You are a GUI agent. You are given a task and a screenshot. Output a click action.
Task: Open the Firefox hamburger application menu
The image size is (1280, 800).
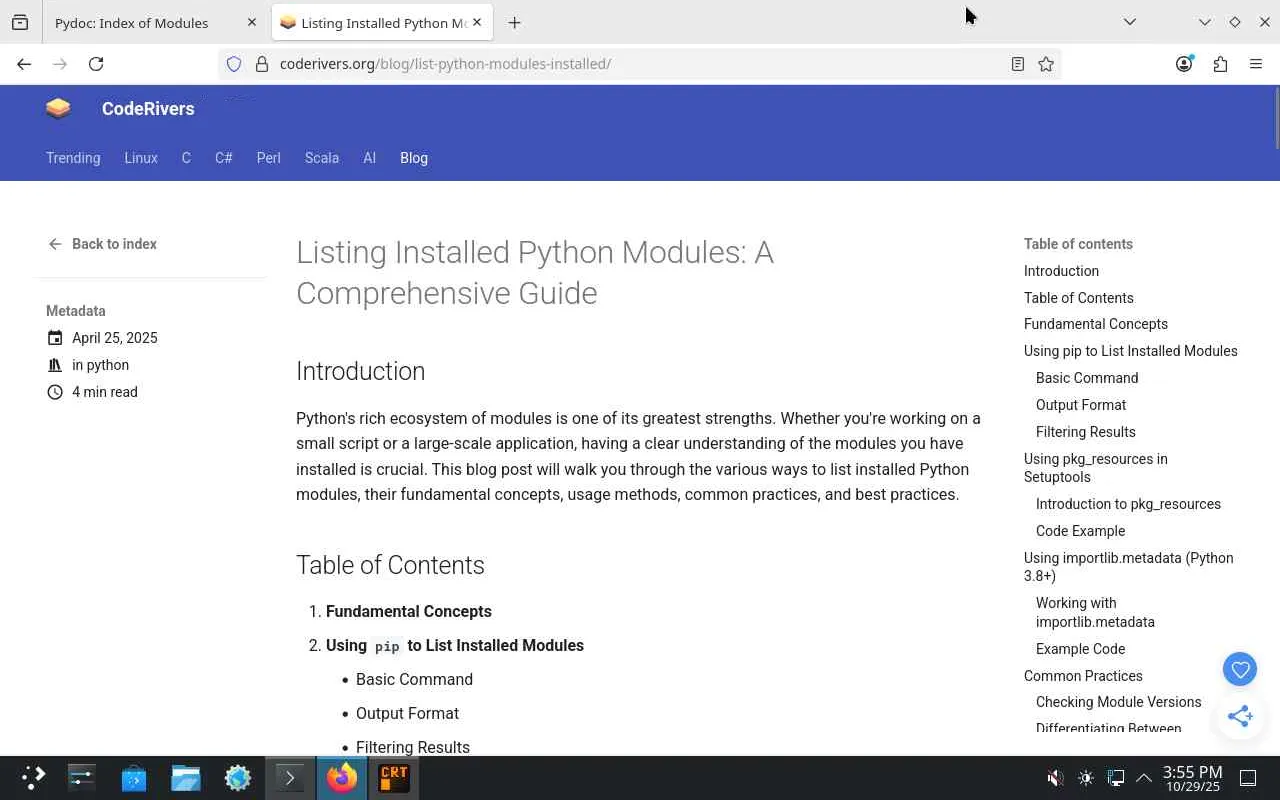coord(1256,64)
